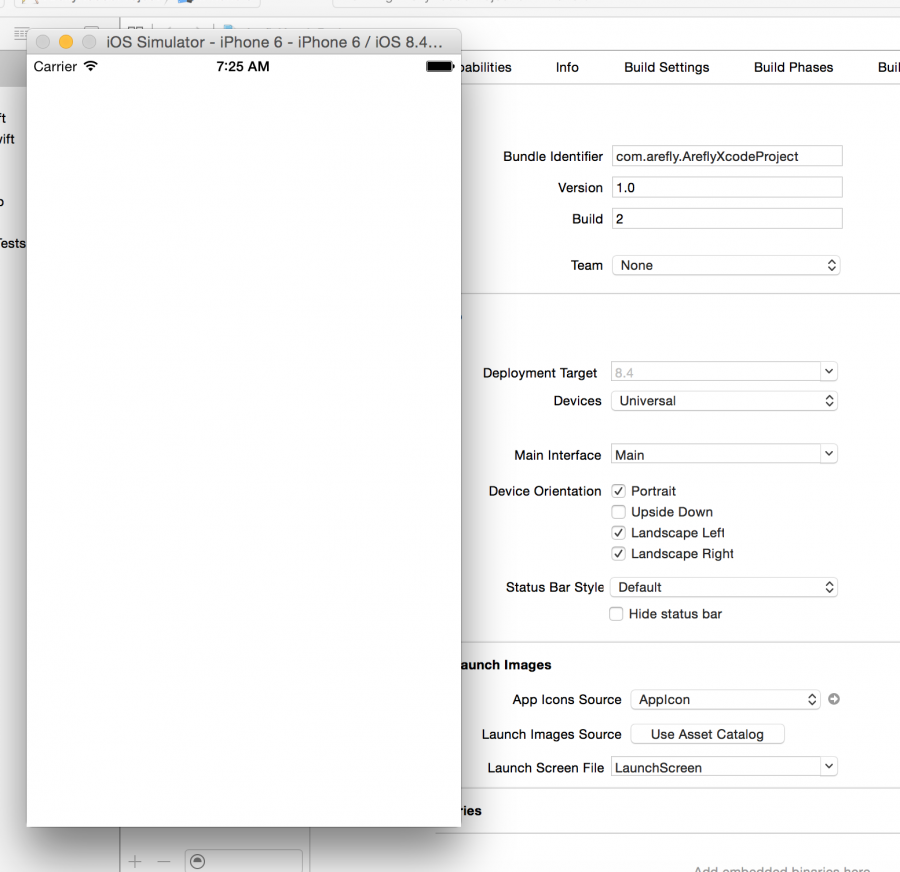900x872 pixels.
Task: Click the arrow next to AppIcon source
Action: [x=834, y=699]
